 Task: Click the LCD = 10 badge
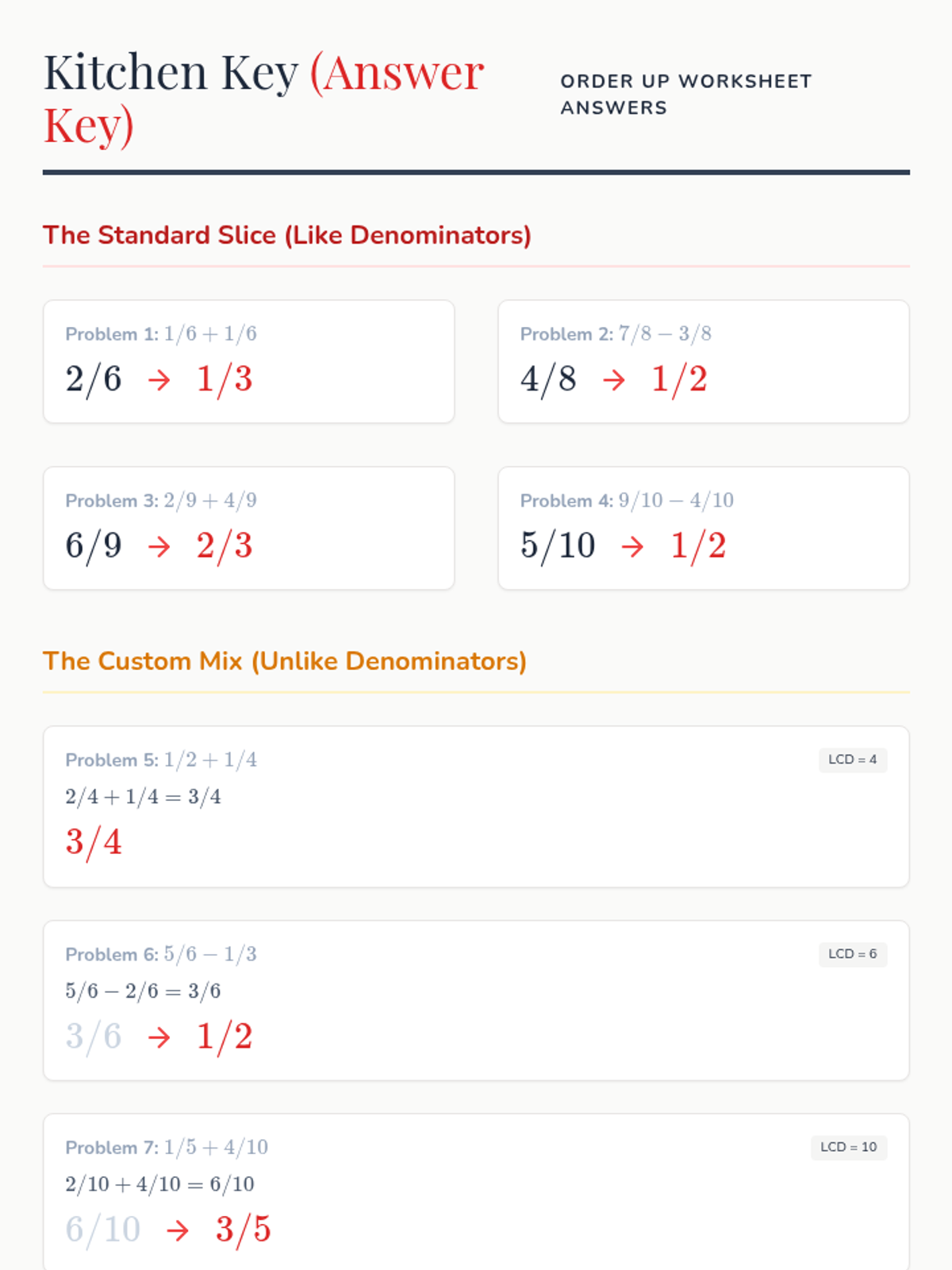coord(848,1147)
